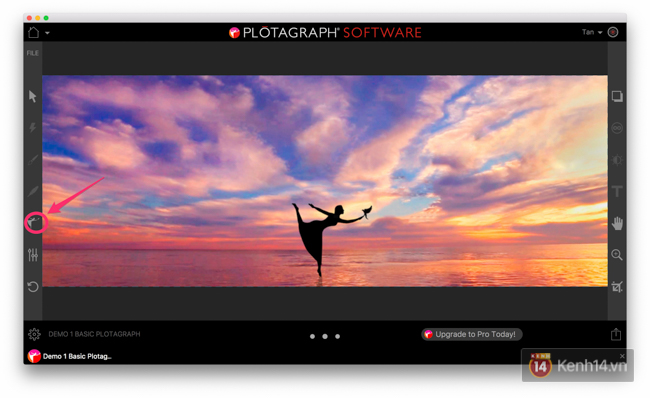Screen dimensions: 650x398
Task: Click the infinity loop icon
Action: (617, 128)
